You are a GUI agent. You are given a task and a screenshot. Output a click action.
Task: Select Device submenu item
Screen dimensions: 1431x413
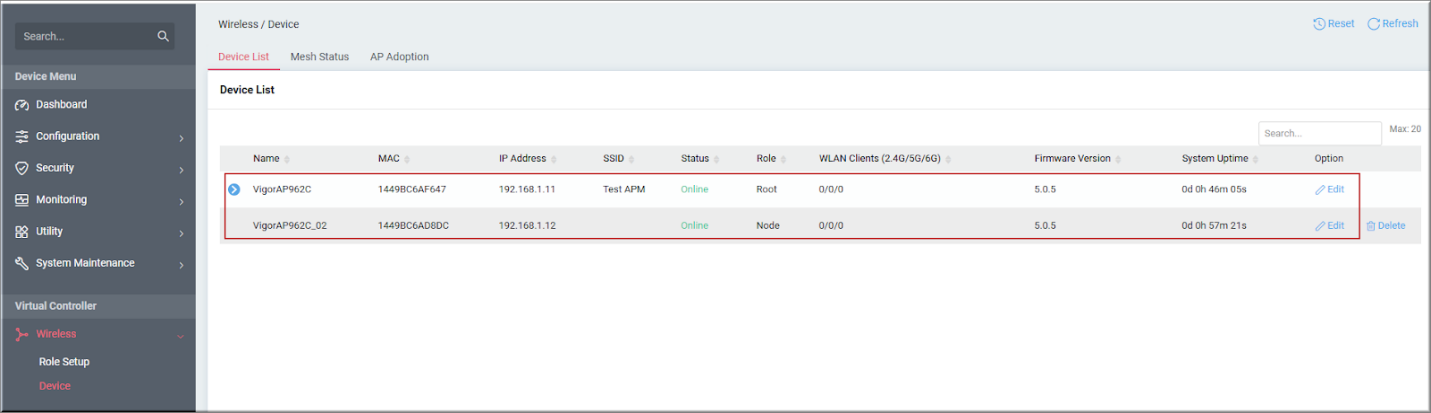(55, 386)
